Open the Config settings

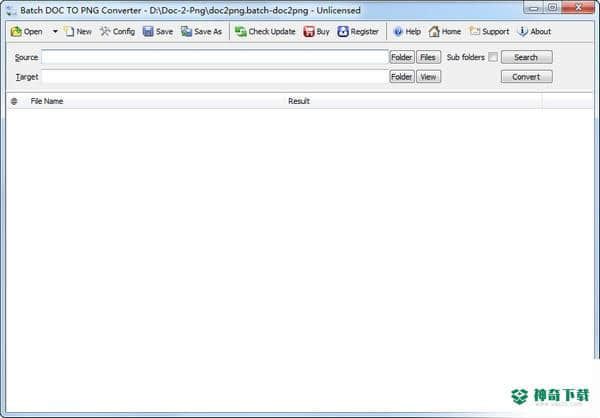point(117,32)
